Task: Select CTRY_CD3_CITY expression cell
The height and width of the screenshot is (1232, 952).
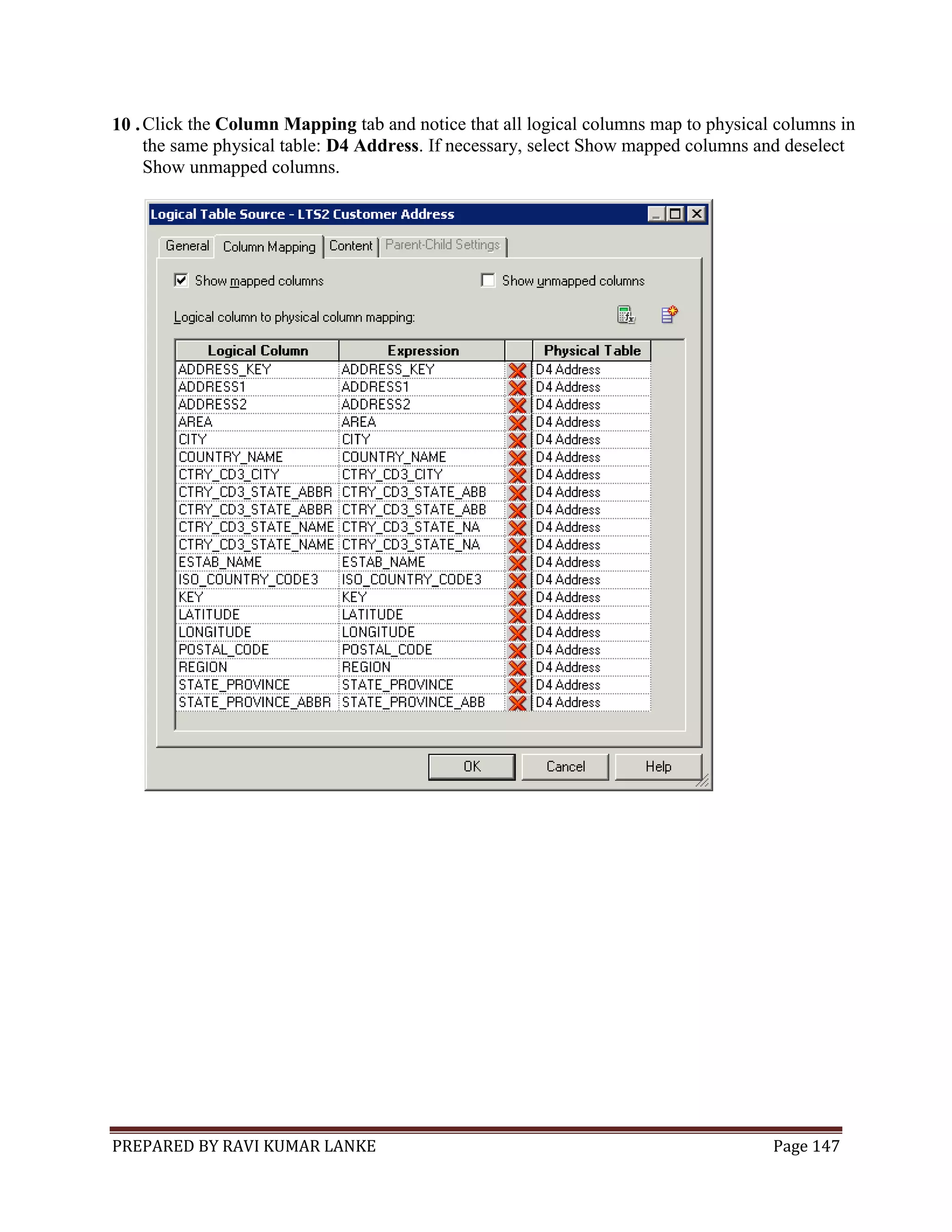Action: coord(422,474)
